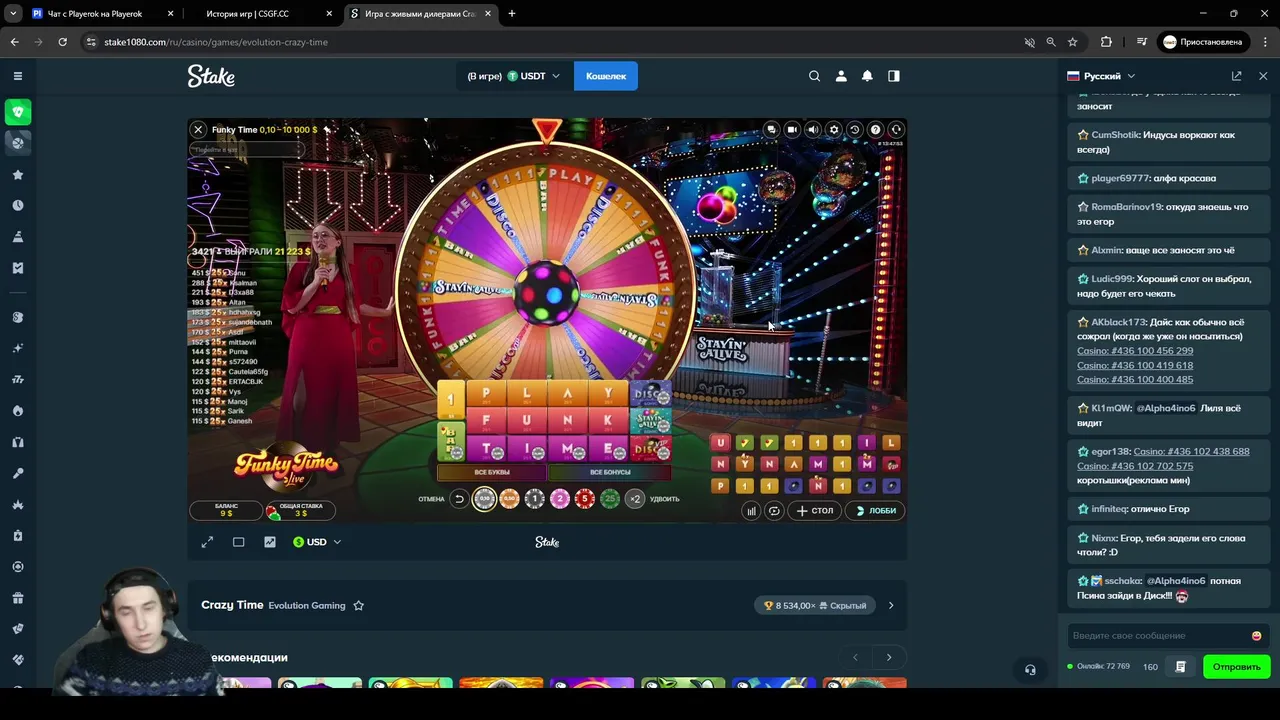This screenshot has width=1280, height=720.
Task: Open live stats chart icon
Action: tap(270, 542)
